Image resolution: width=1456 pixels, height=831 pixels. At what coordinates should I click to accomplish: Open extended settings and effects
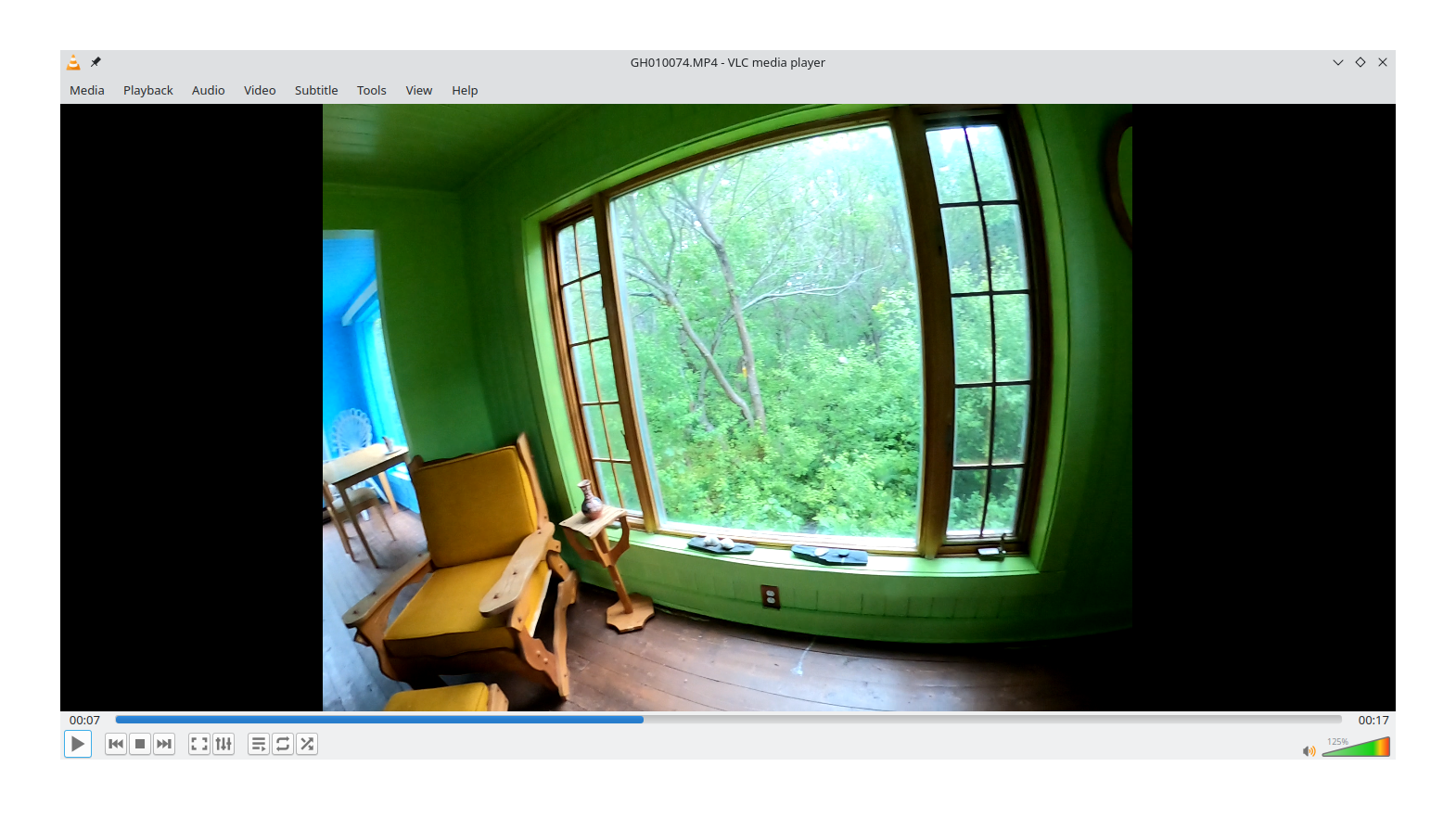tap(224, 744)
